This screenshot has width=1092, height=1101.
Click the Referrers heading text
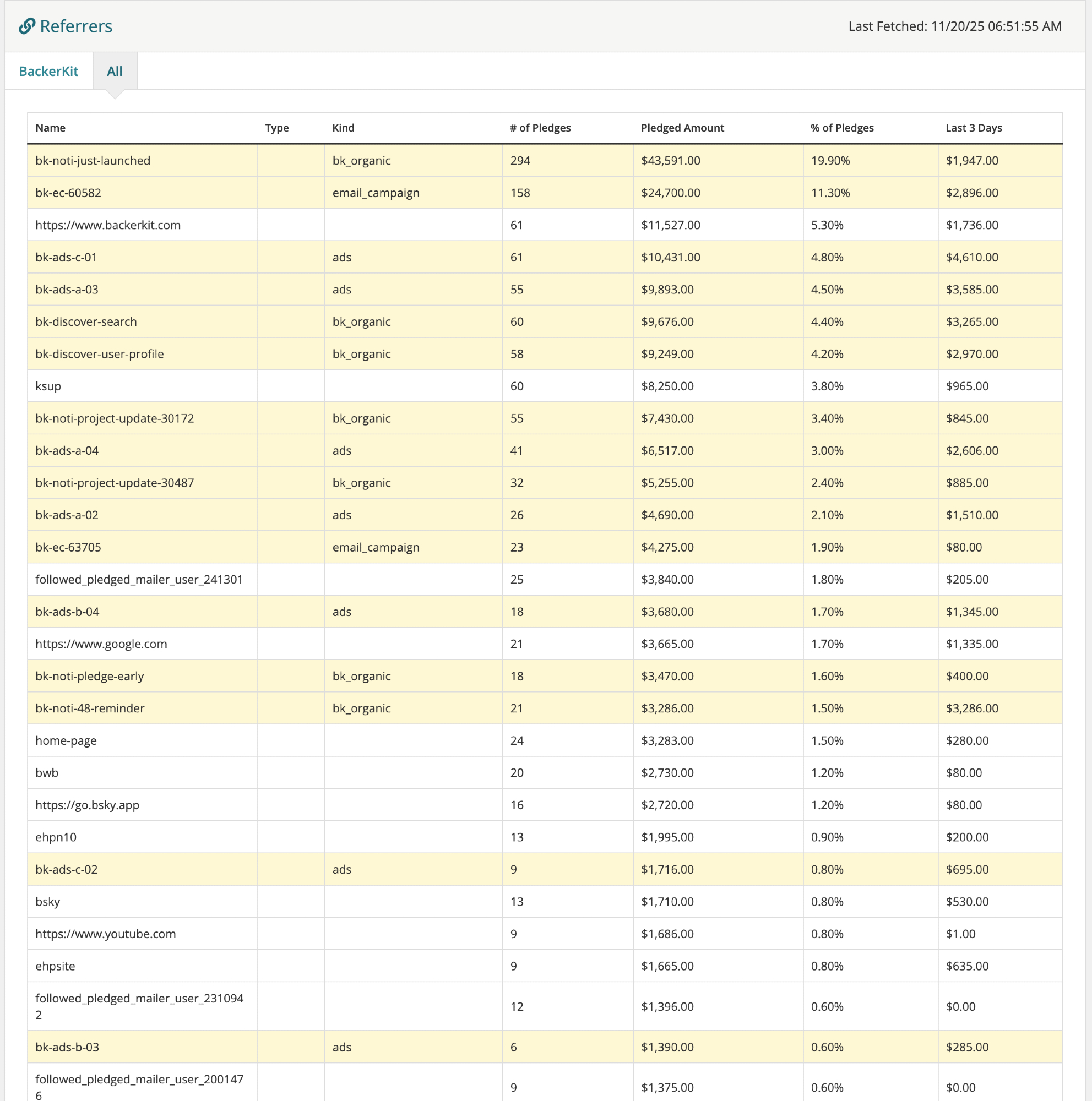click(76, 26)
